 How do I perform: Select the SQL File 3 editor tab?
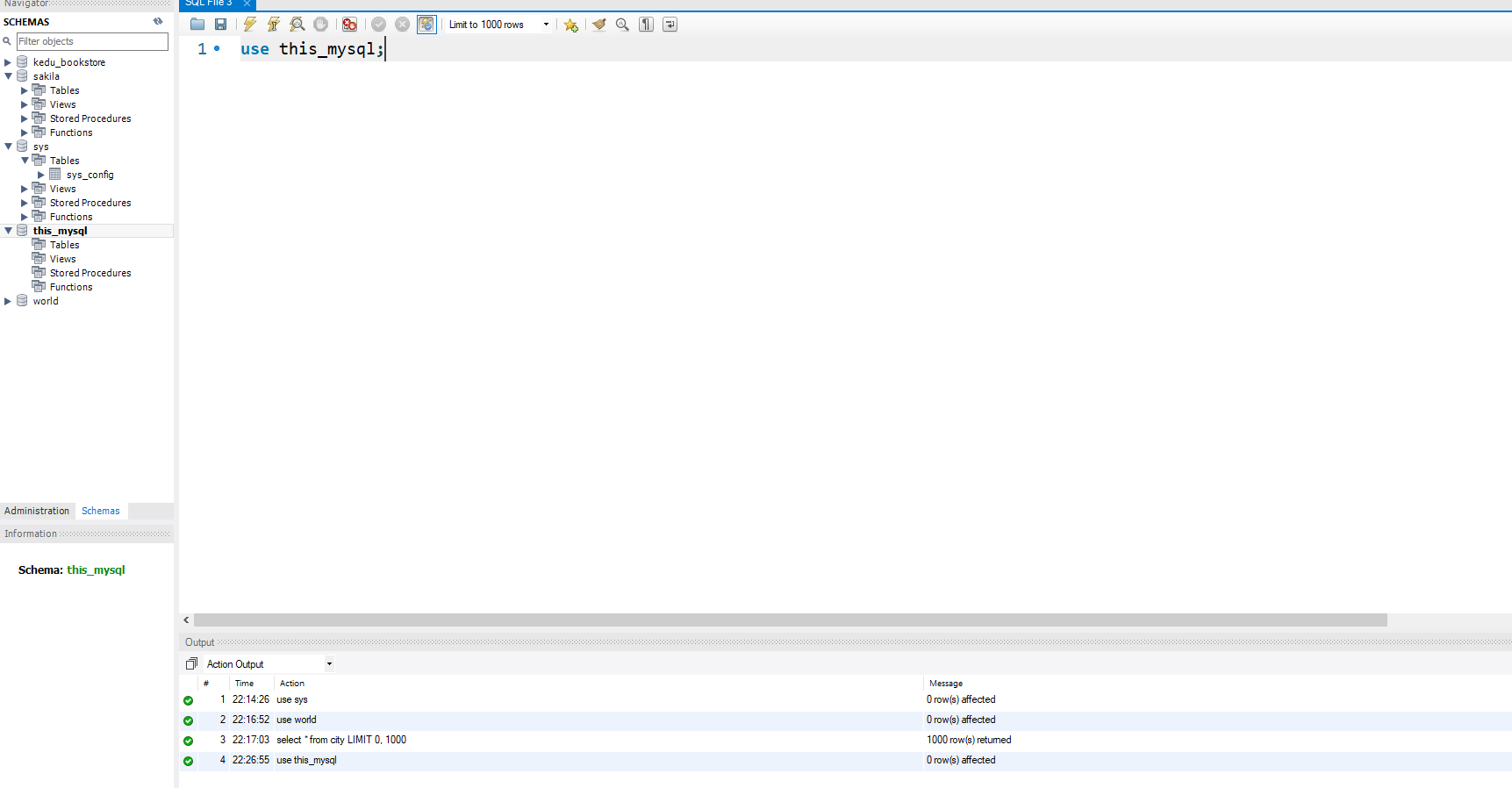209,4
